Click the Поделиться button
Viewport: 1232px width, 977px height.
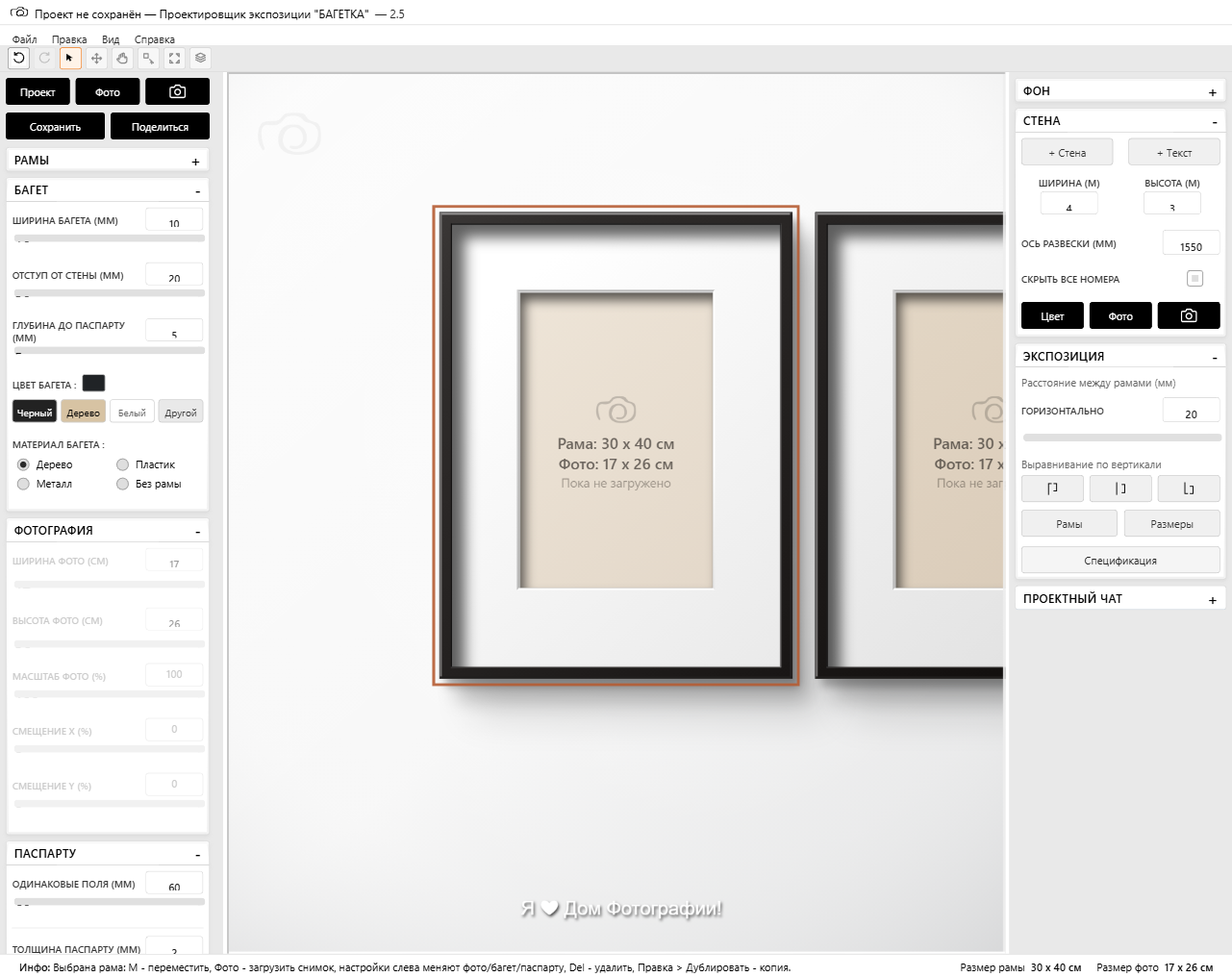tap(160, 126)
